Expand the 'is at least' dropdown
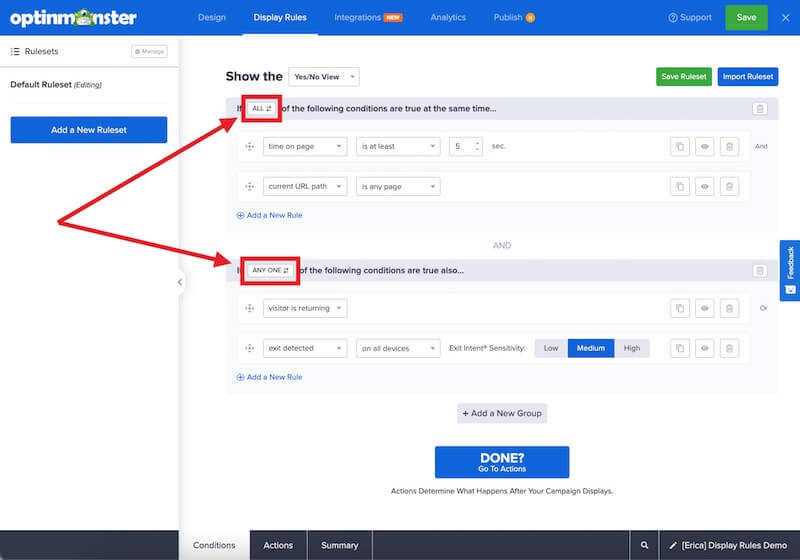800x560 pixels. point(398,147)
